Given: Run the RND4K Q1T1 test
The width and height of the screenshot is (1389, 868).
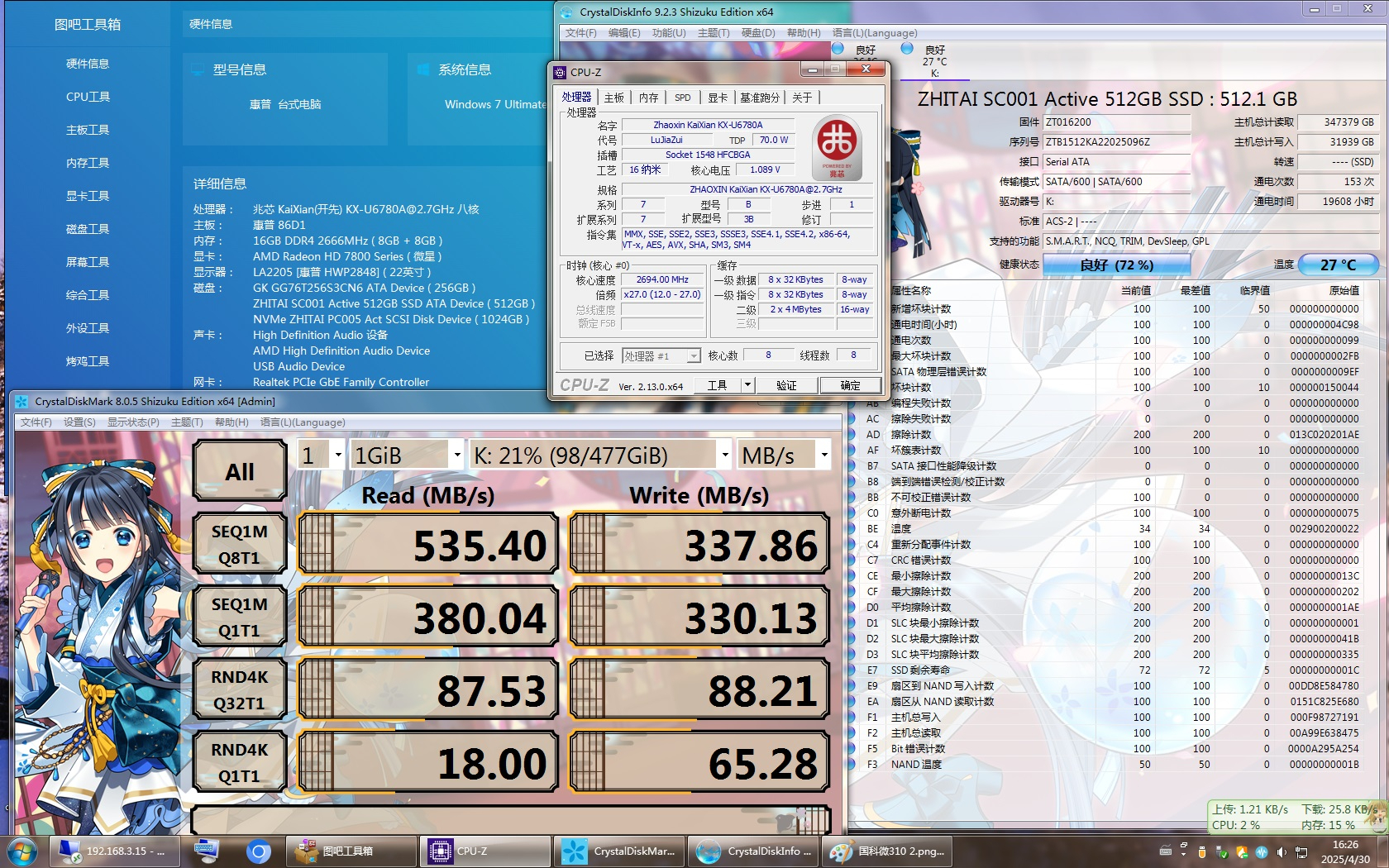Looking at the screenshot, I should point(240,762).
